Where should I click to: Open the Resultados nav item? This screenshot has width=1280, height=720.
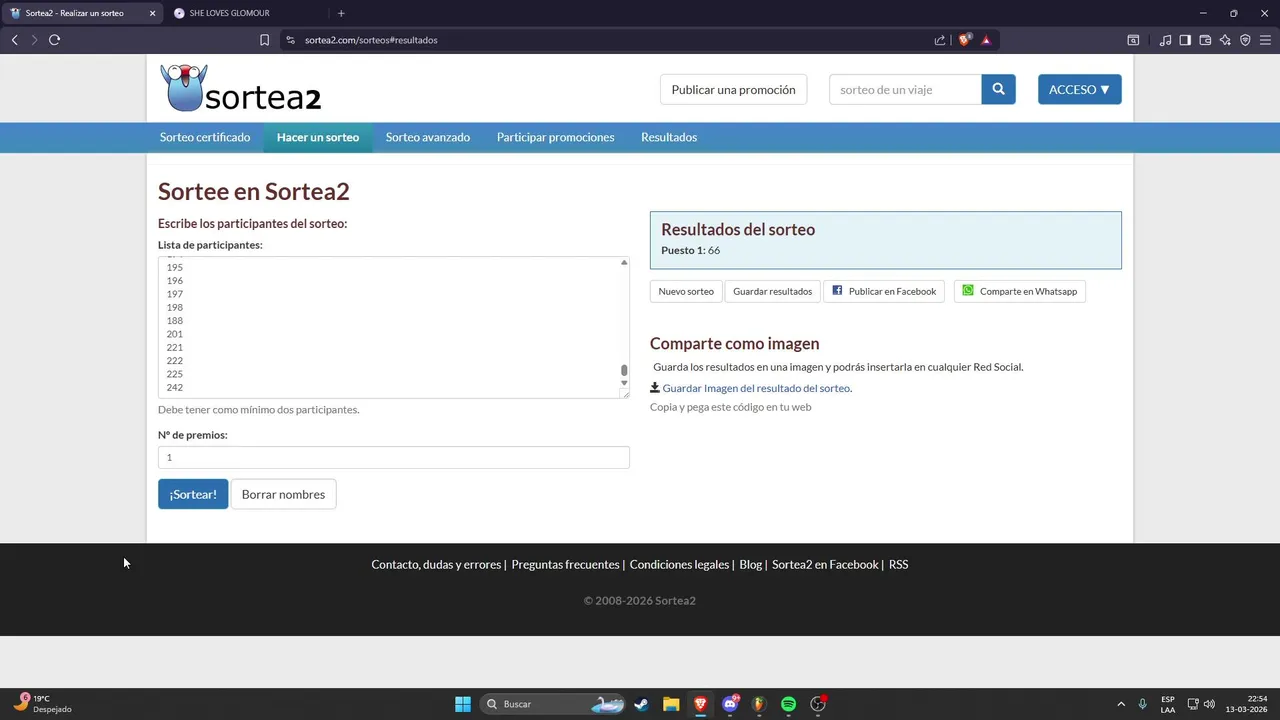pyautogui.click(x=669, y=137)
